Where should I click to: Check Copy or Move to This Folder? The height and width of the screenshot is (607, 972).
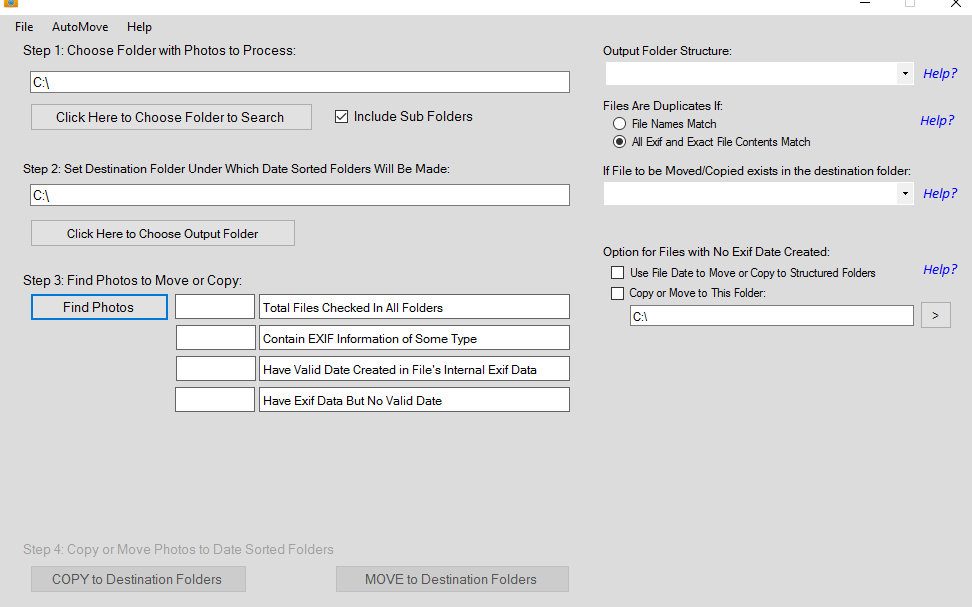tap(617, 294)
